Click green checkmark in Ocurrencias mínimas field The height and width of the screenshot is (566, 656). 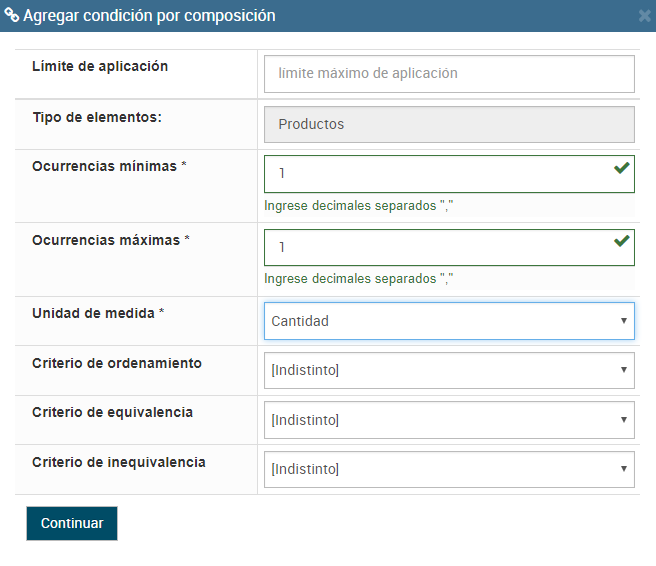[621, 168]
